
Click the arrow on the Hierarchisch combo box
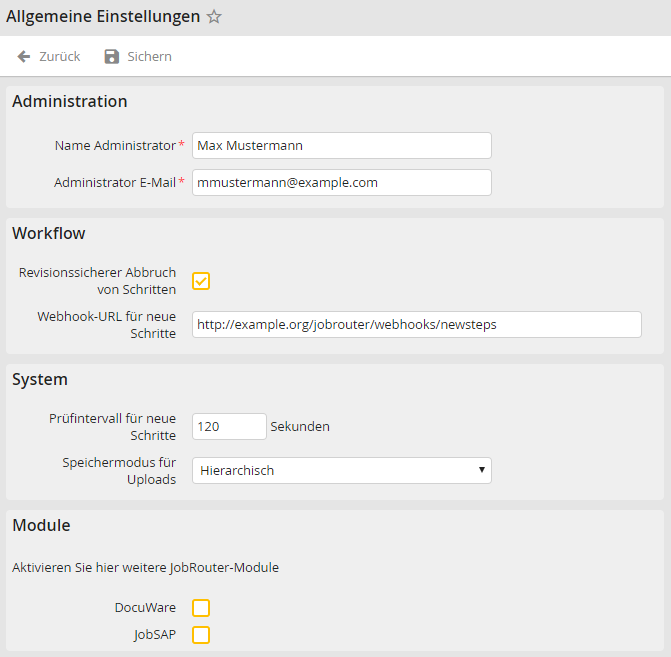[481, 470]
